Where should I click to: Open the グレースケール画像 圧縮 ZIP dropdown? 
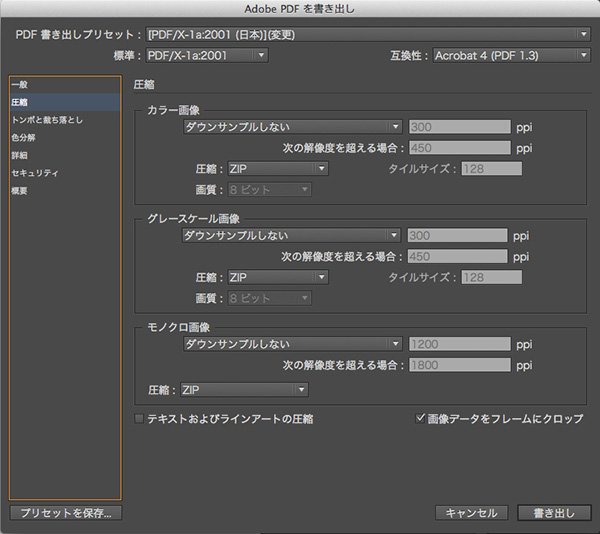(278, 277)
